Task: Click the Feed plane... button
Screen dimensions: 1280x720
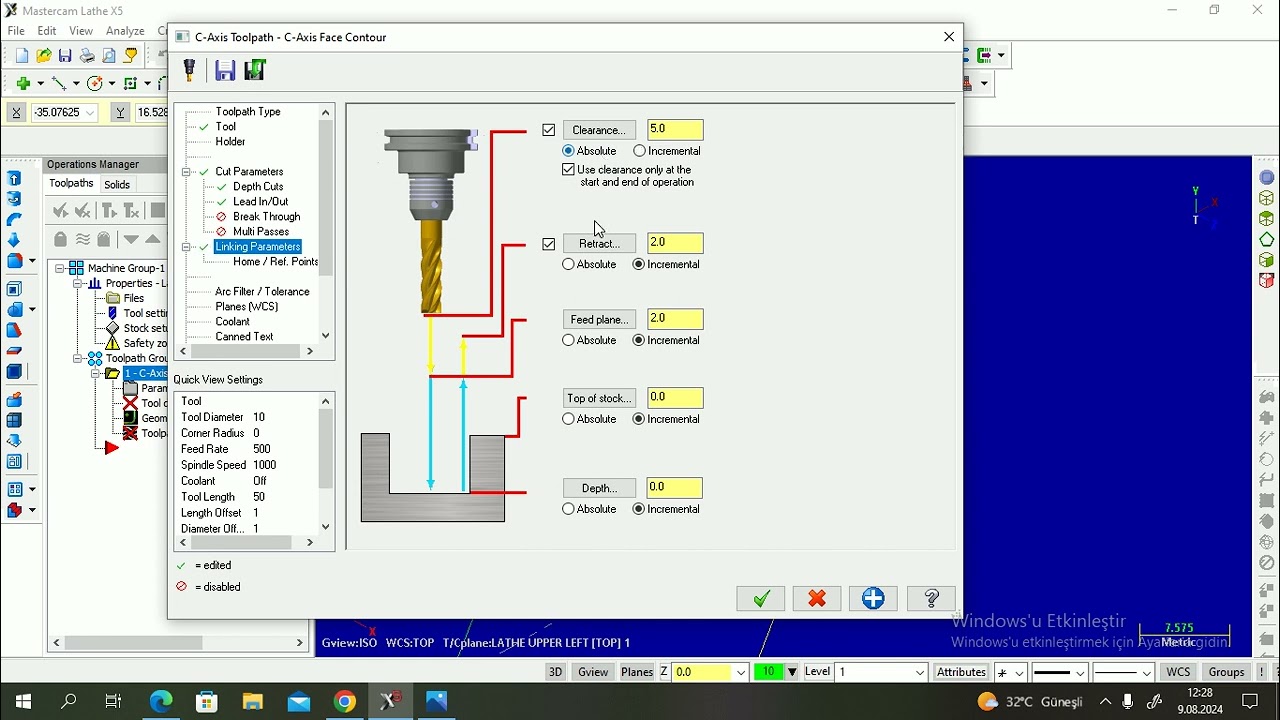Action: (599, 320)
